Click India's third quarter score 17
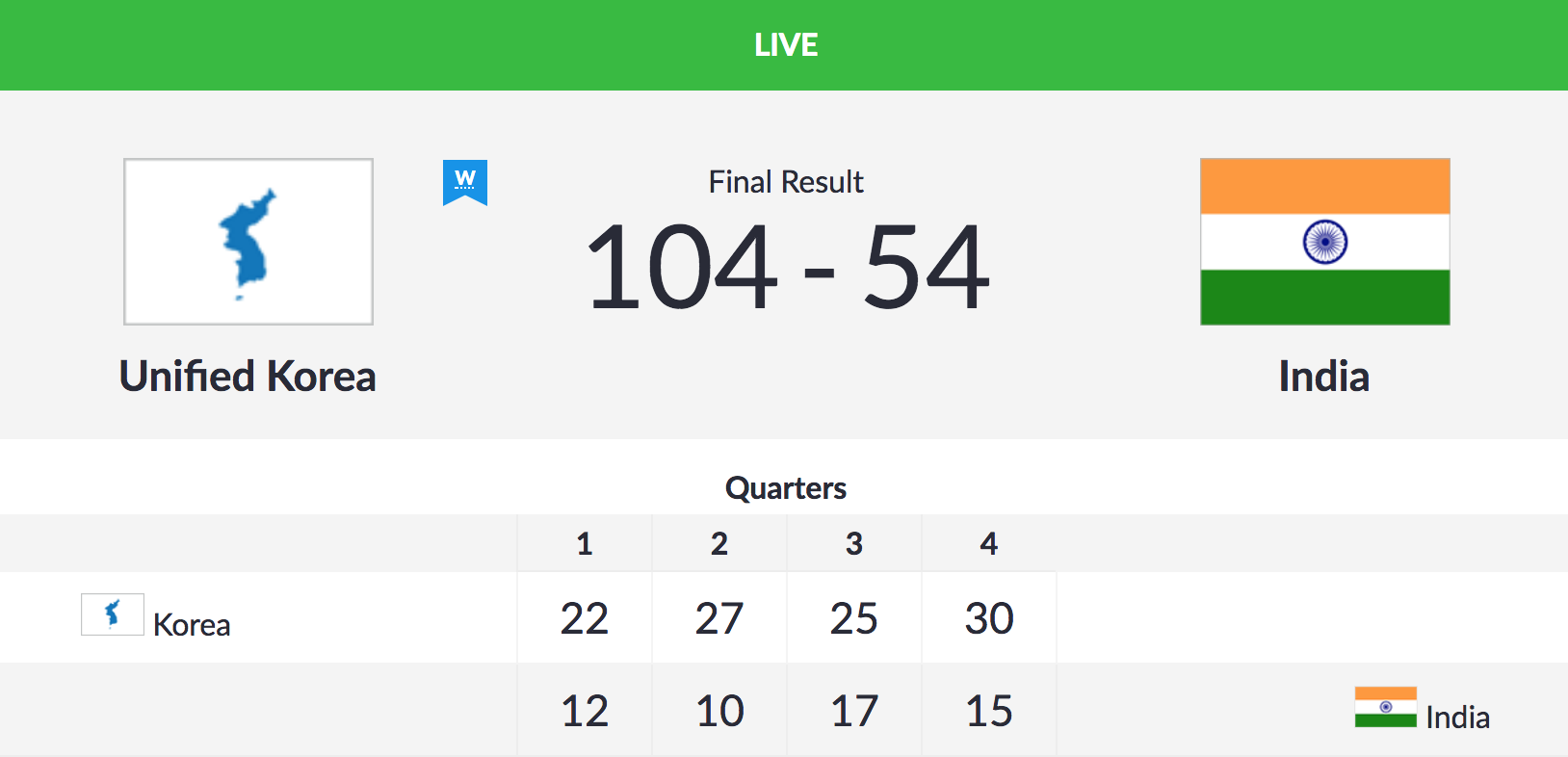 854,711
